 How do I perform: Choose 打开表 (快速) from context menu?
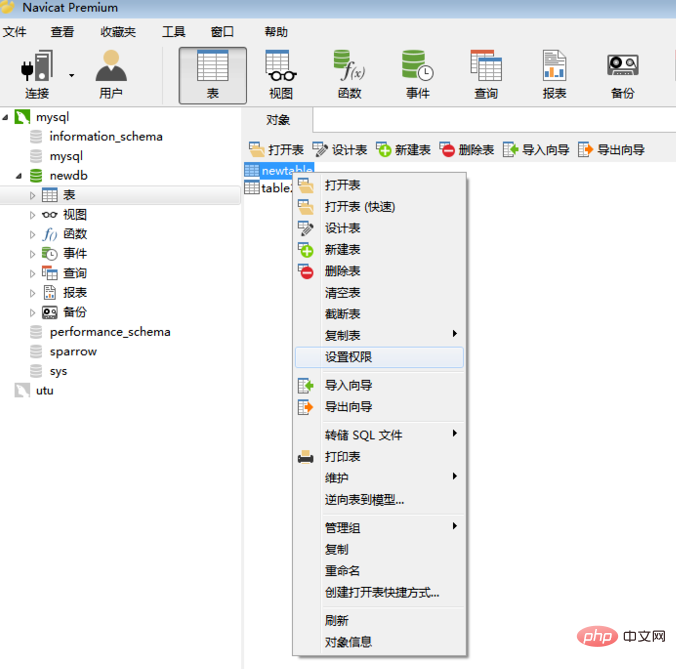tap(379, 207)
